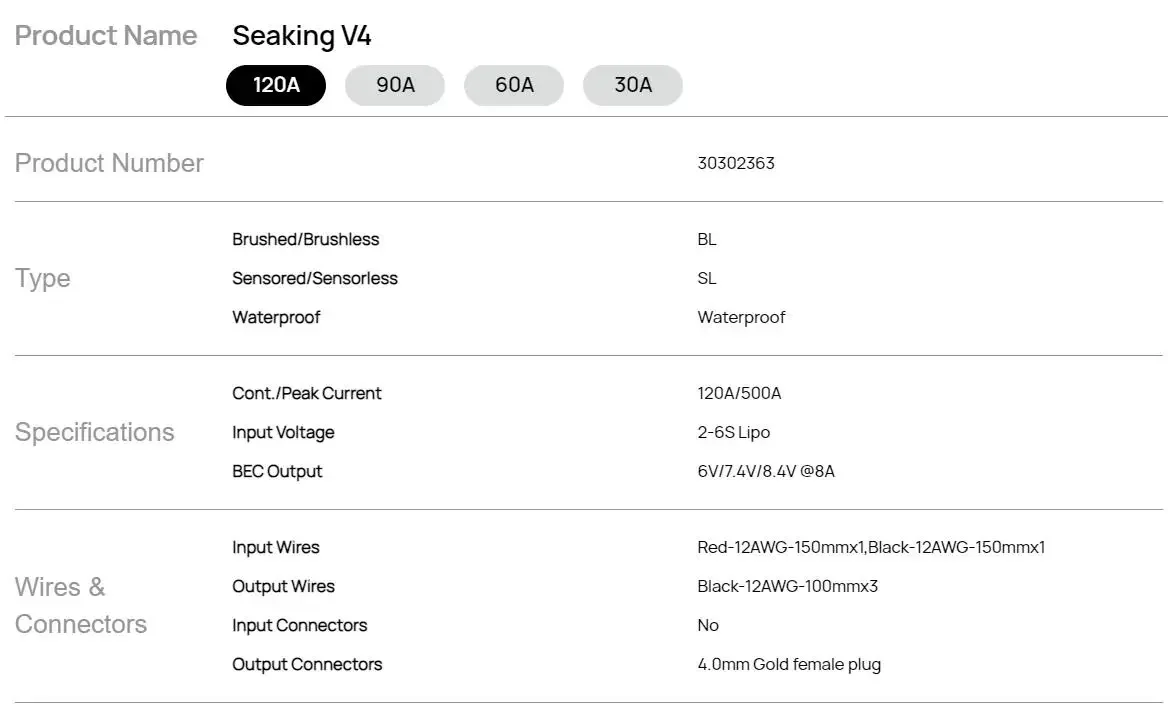The height and width of the screenshot is (712, 1168).
Task: Click the product number 30302363
Action: point(736,163)
